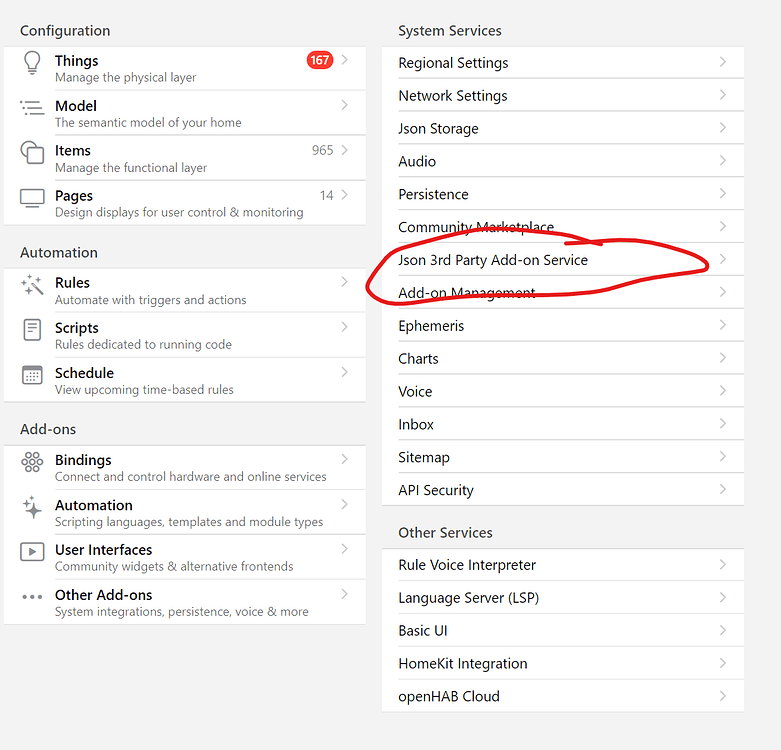The height and width of the screenshot is (750, 781).
Task: Click the Other Add-ons ellipsis icon
Action: pyautogui.click(x=32, y=597)
